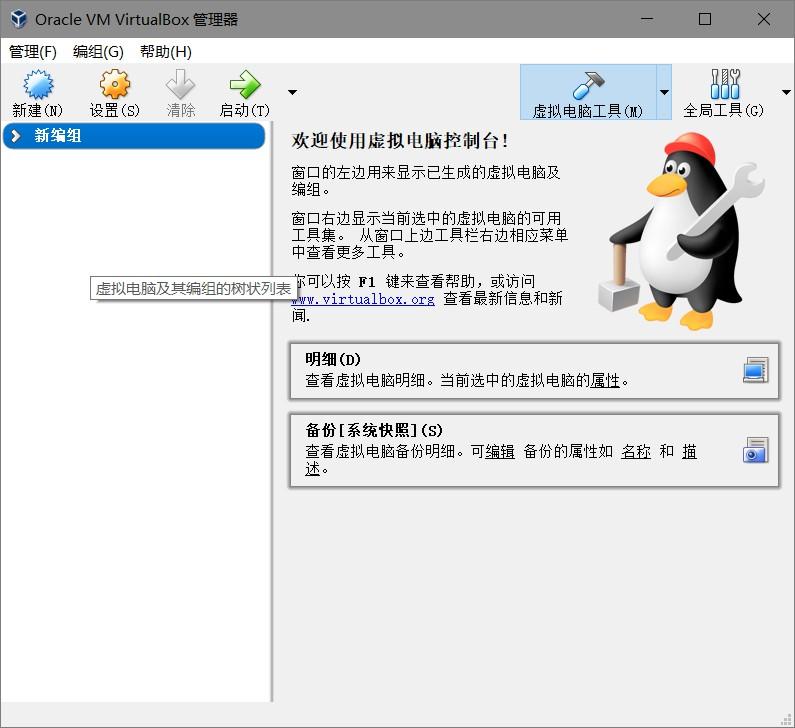
Task: Click the 新建(N) new machine icon
Action: click(38, 85)
